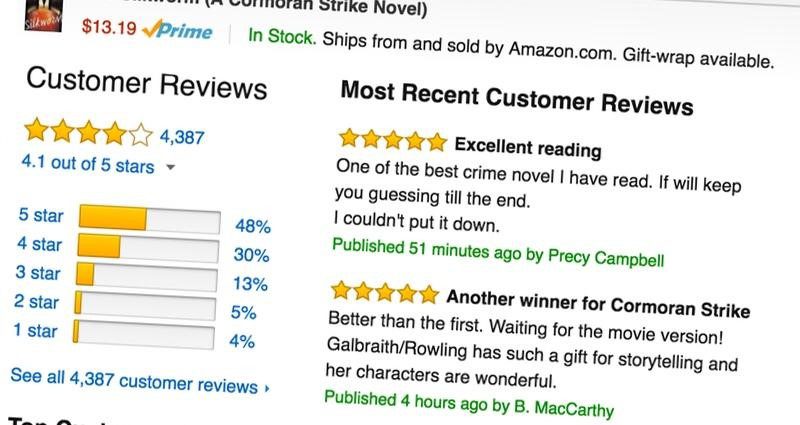Screen dimensions: 800x425
Task: Open See all 4,387 customer reviews
Action: (134, 381)
